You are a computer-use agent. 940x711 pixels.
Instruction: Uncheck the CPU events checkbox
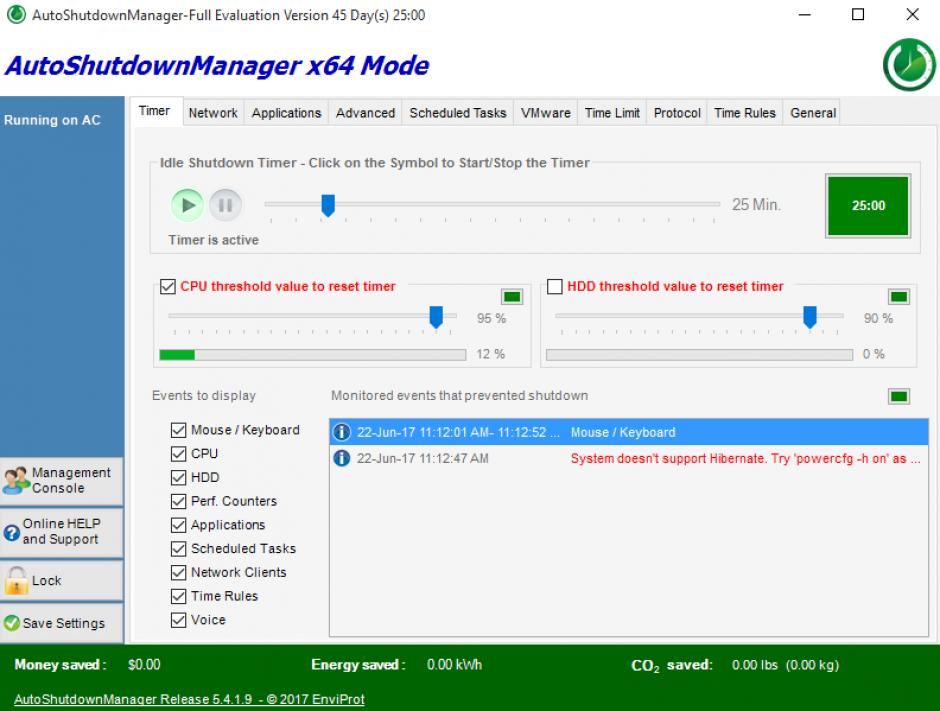click(178, 454)
